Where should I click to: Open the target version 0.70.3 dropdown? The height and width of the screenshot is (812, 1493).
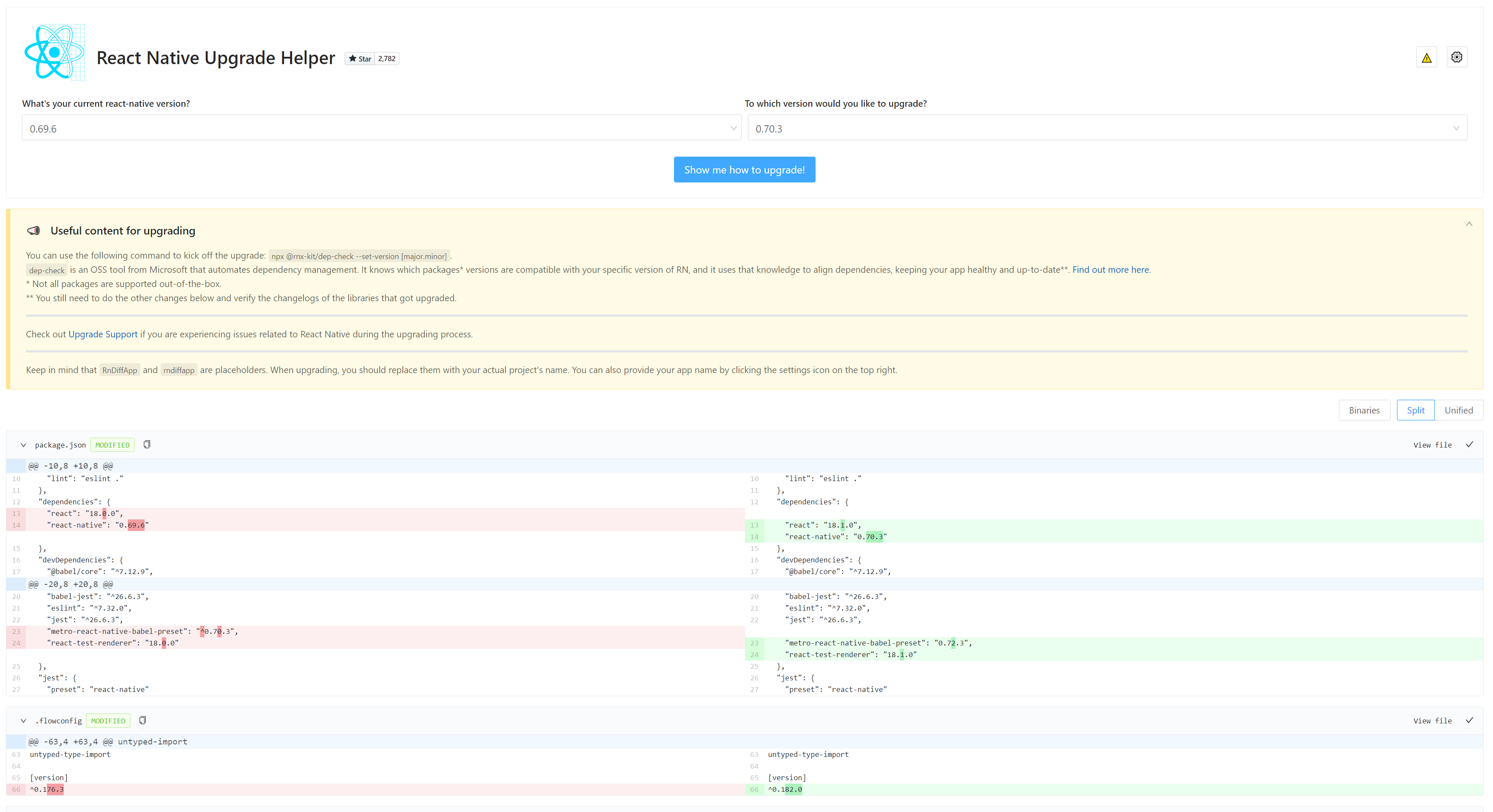pyautogui.click(x=1107, y=128)
